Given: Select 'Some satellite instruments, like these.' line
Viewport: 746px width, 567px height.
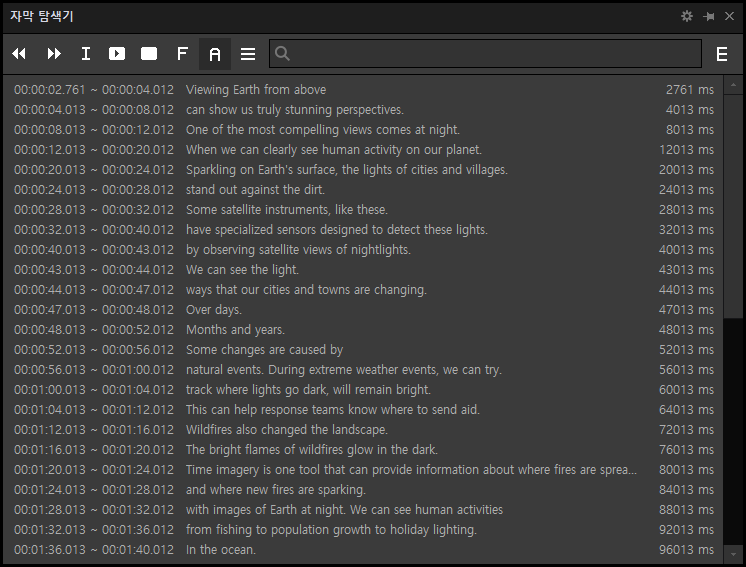Looking at the screenshot, I should coord(287,210).
